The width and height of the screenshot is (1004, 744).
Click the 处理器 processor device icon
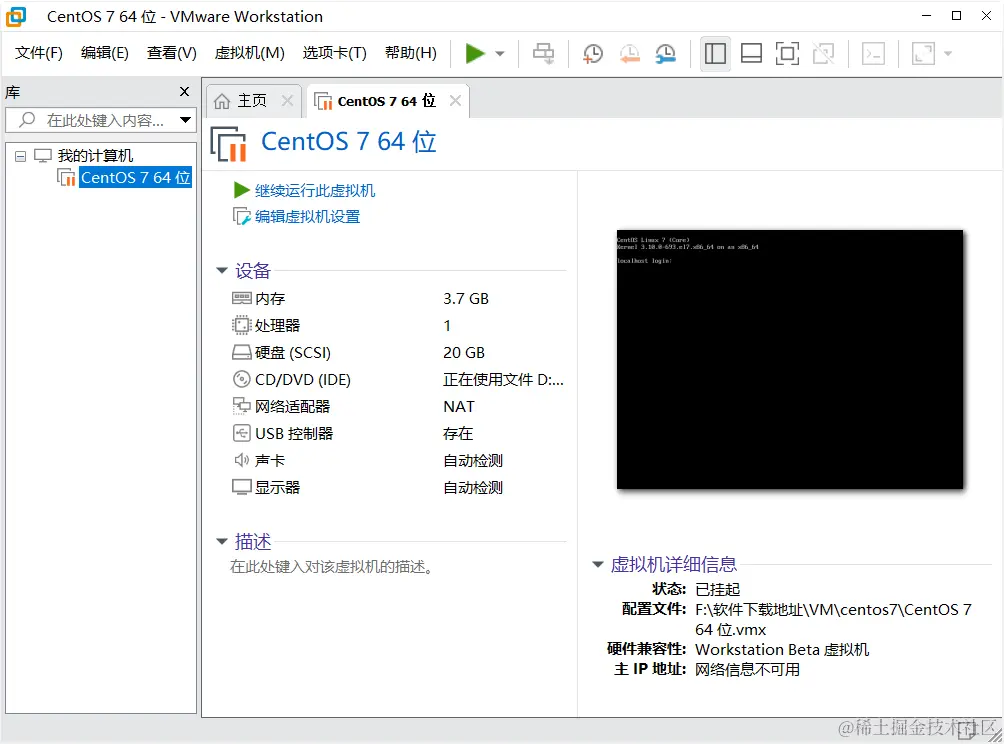pyautogui.click(x=241, y=325)
